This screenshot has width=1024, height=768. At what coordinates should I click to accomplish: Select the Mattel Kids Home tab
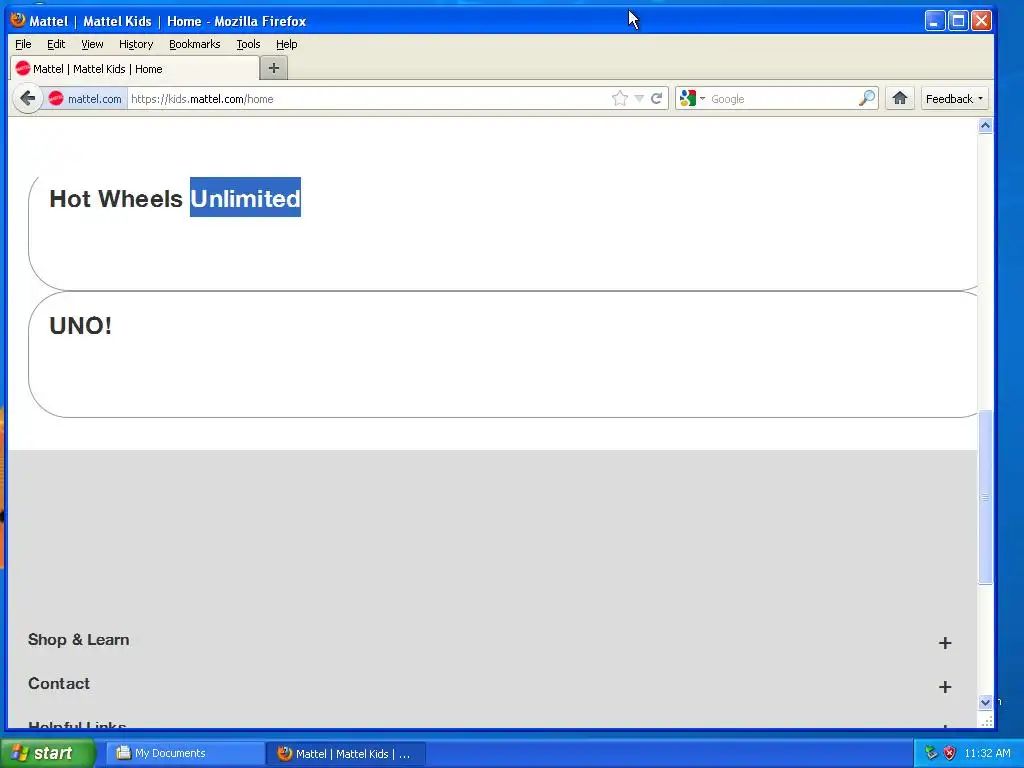coord(135,69)
